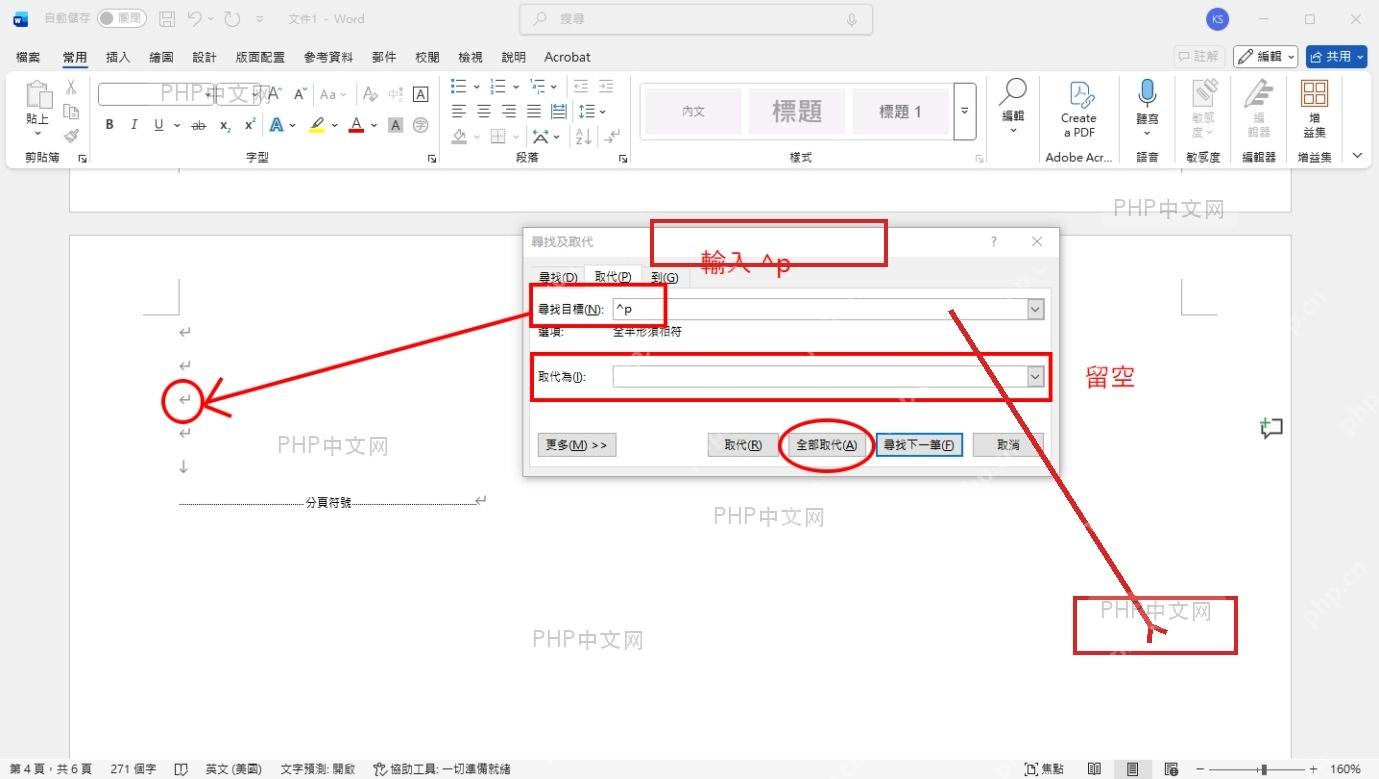Viewport: 1379px width, 779px height.
Task: Apply subscript formatting
Action: pyautogui.click(x=225, y=125)
